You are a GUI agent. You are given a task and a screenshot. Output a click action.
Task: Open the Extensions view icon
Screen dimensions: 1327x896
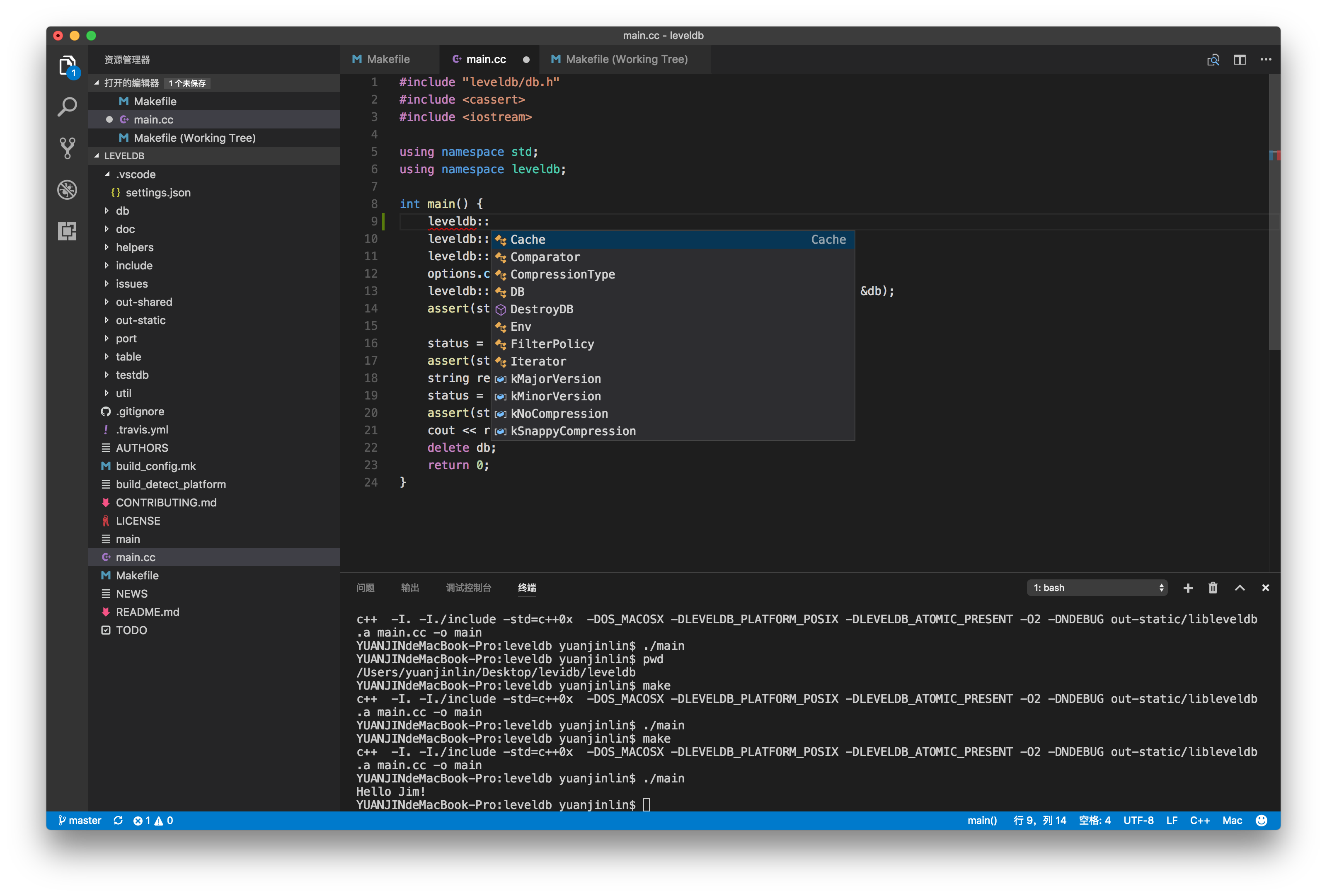coord(68,231)
